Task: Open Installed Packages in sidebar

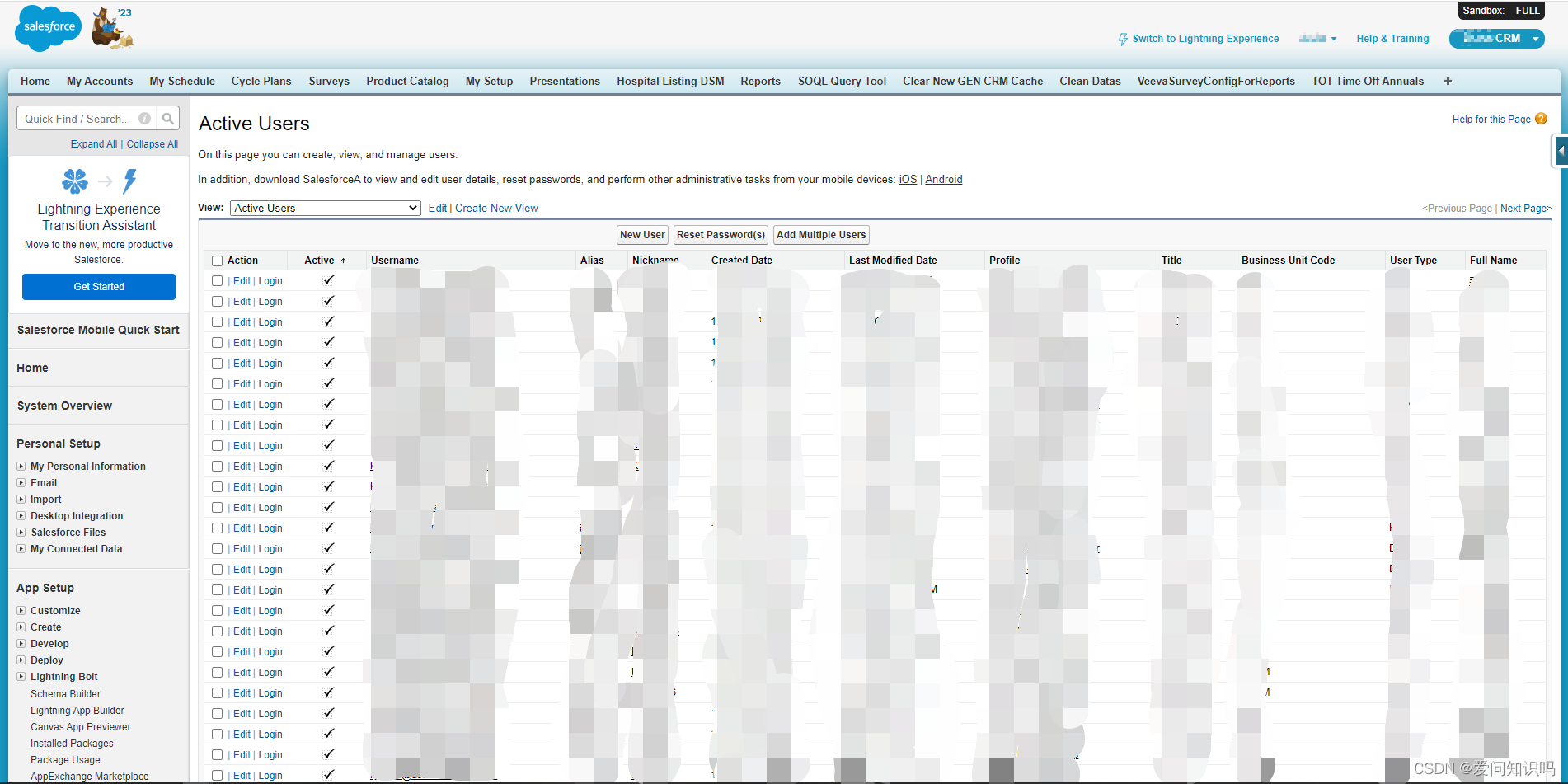Action: tap(72, 744)
